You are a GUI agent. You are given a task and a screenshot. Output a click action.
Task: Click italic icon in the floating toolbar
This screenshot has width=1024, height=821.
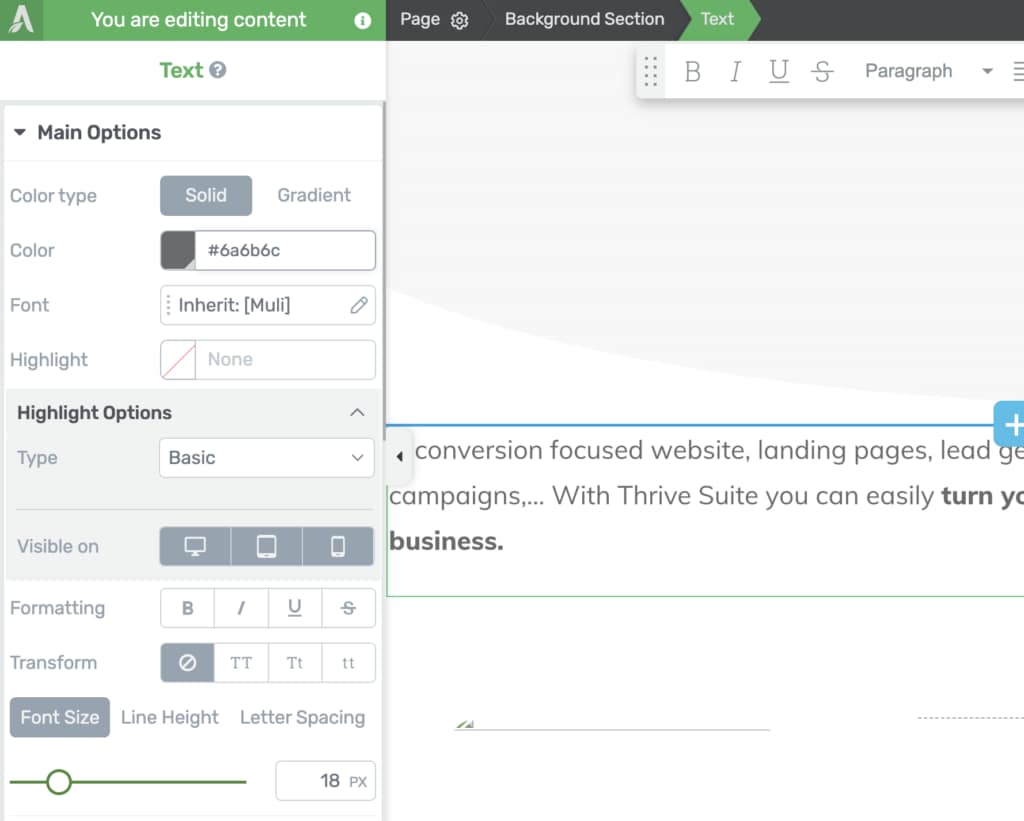(735, 71)
